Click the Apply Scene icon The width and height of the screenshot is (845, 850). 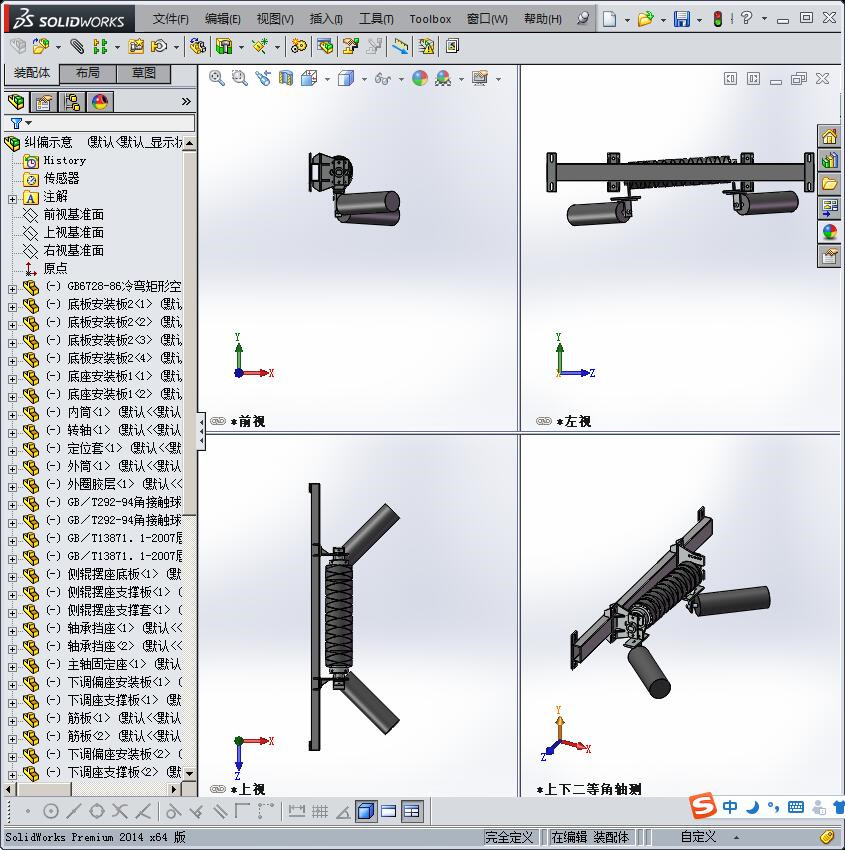[x=443, y=79]
